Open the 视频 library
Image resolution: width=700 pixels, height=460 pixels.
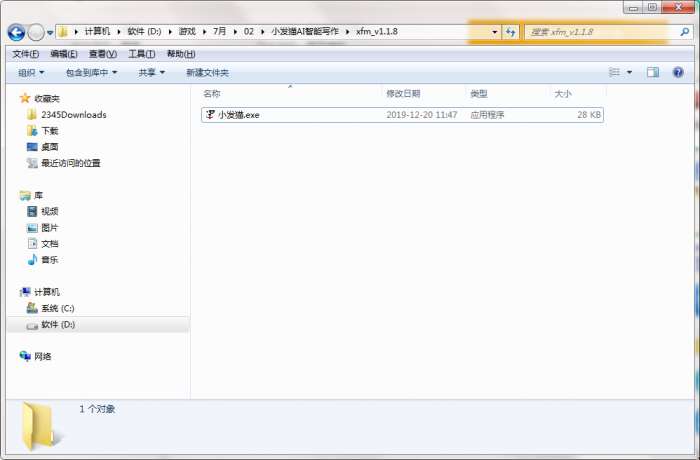click(x=50, y=211)
